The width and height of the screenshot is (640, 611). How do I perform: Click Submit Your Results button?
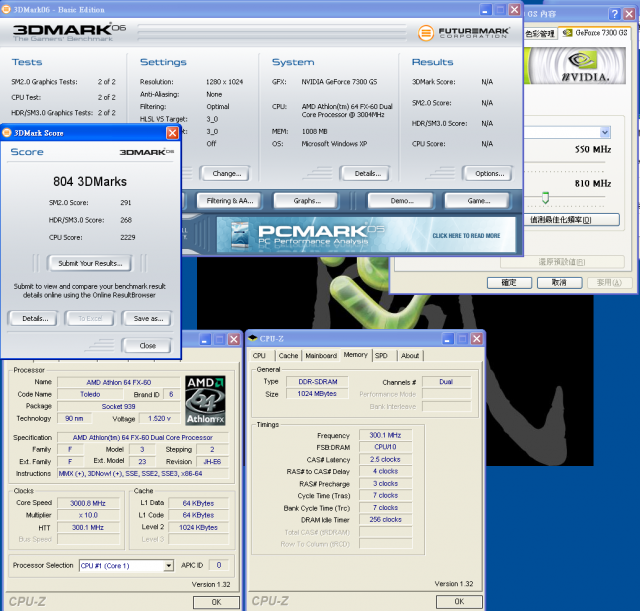coord(90,263)
